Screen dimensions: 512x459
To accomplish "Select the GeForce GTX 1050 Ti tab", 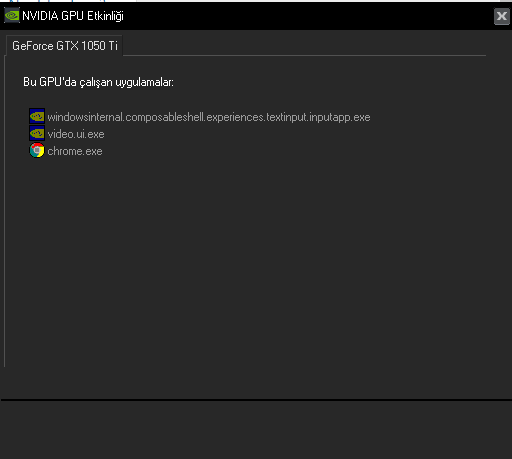I will click(65, 46).
